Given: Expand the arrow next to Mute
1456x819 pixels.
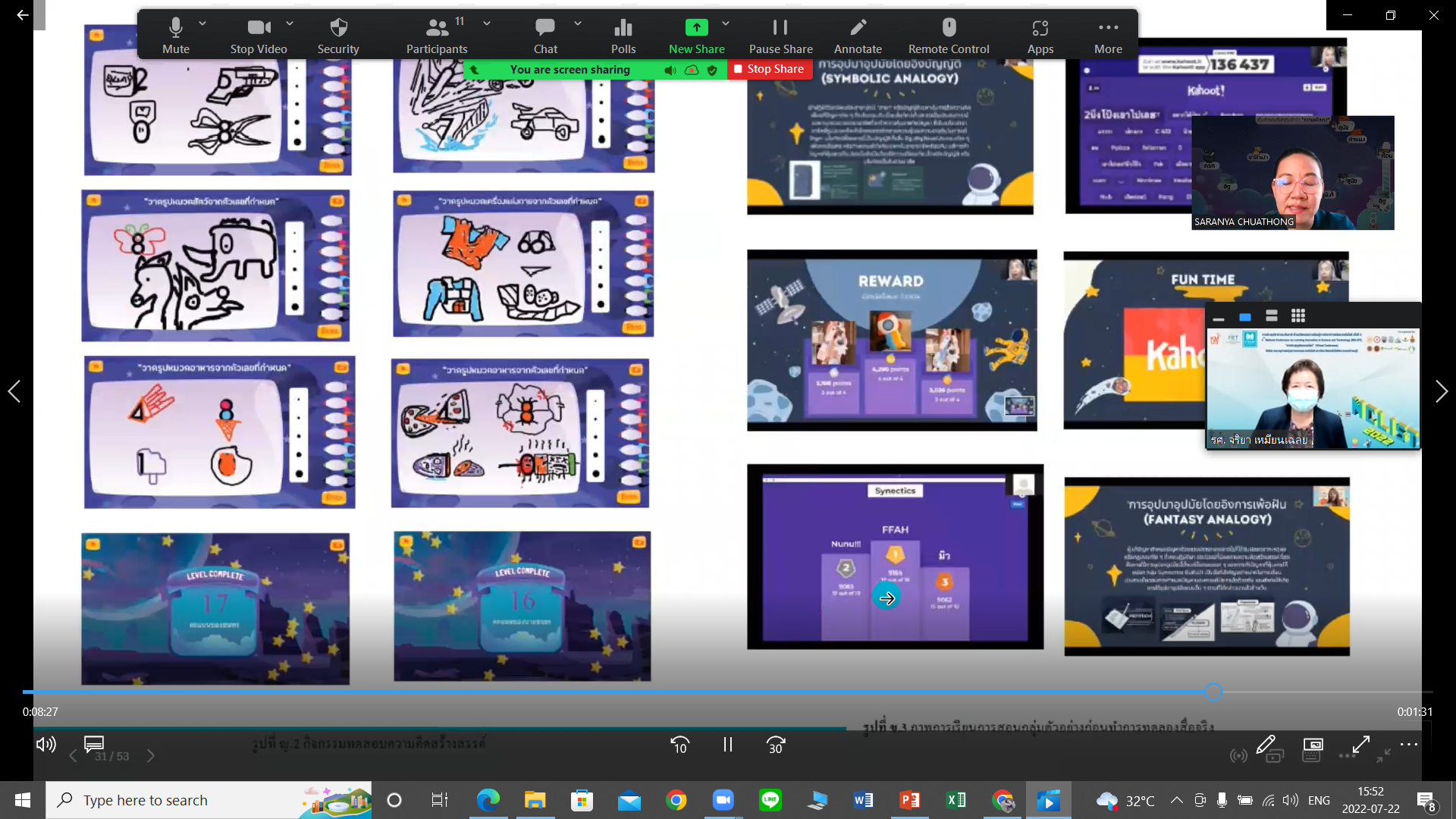Looking at the screenshot, I should point(202,24).
